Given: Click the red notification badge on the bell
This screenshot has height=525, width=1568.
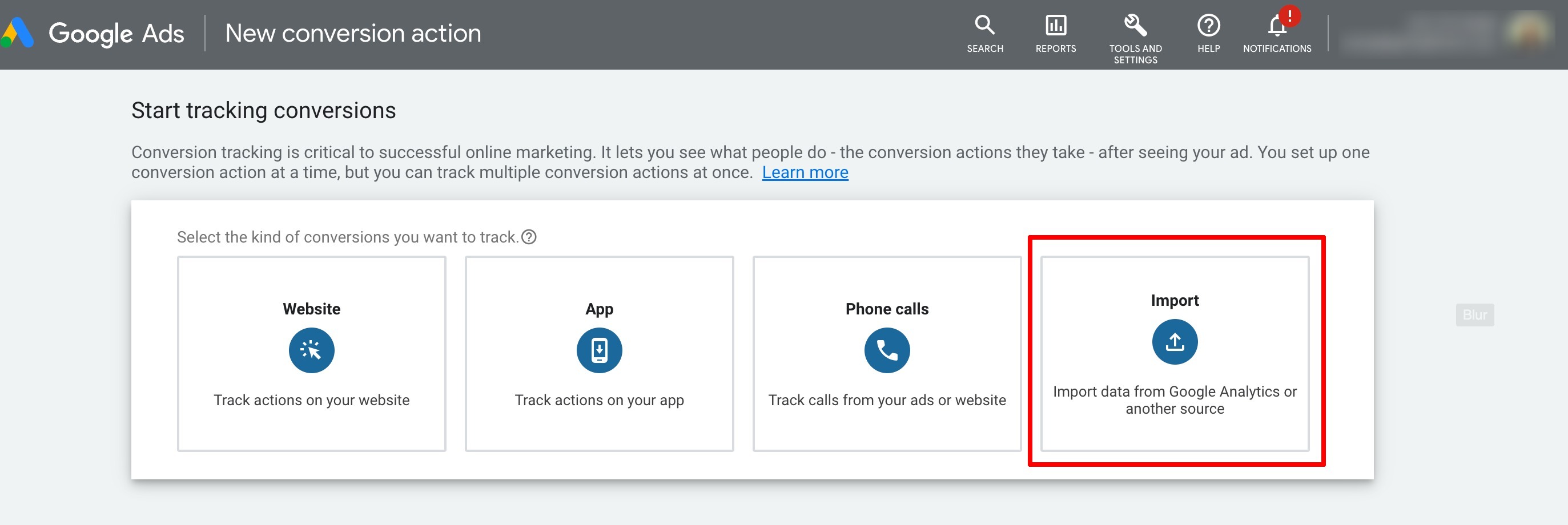Looking at the screenshot, I should [1289, 17].
